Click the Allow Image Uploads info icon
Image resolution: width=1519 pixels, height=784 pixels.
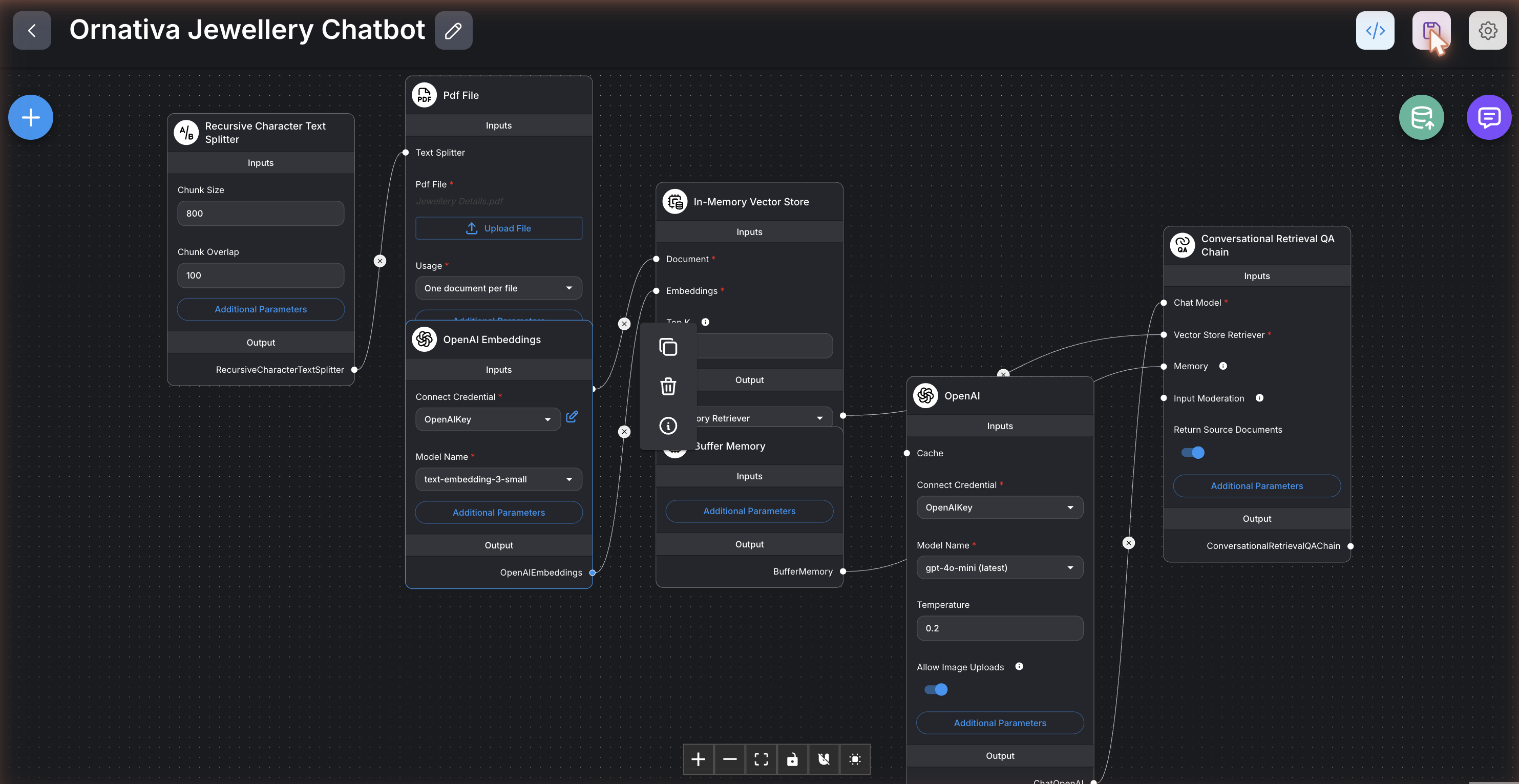pos(1018,667)
